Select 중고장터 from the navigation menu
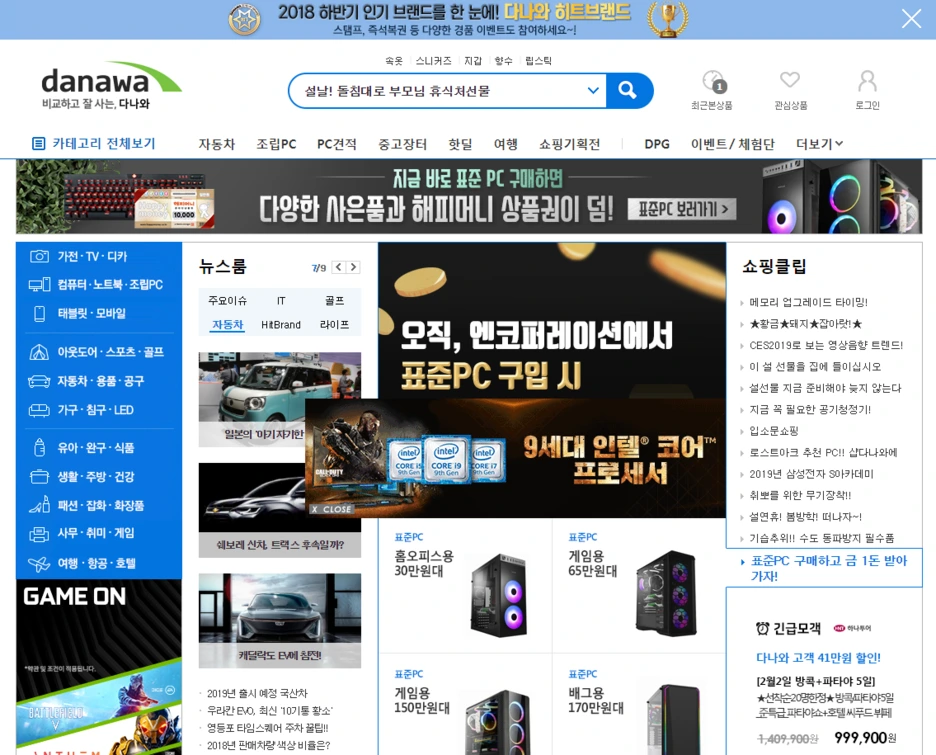 403,144
